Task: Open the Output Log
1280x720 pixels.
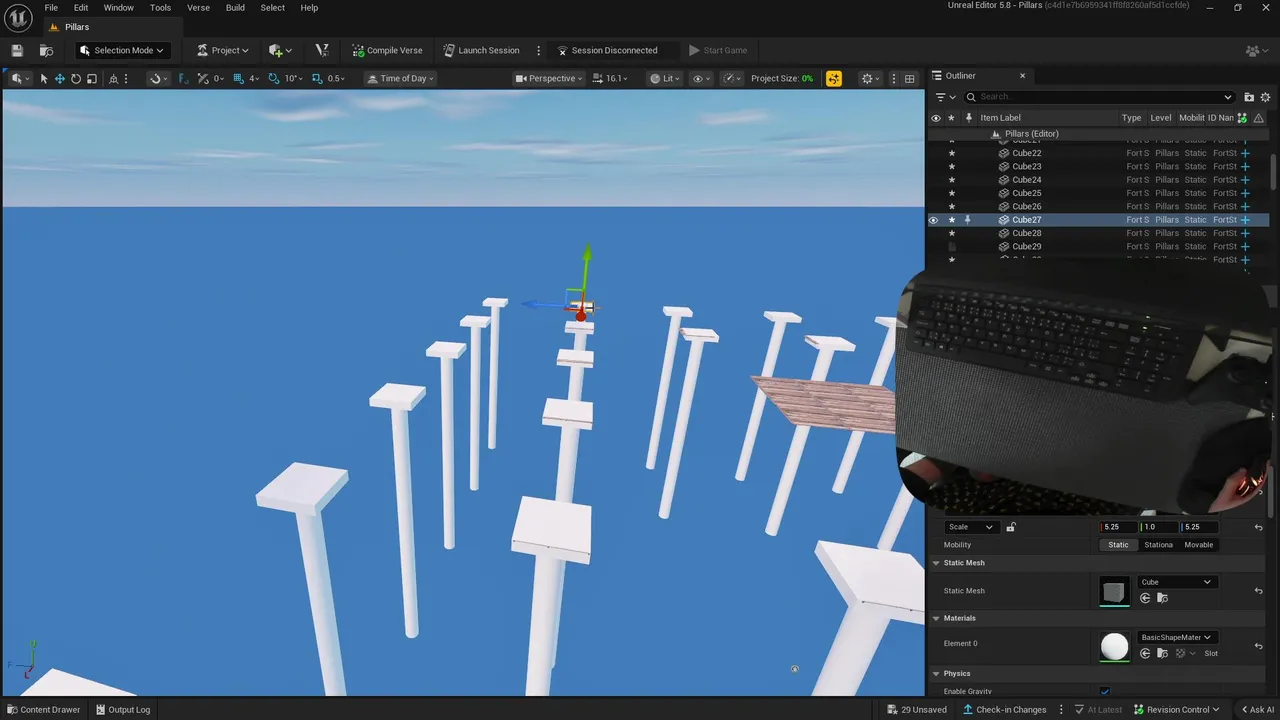Action: [122, 710]
